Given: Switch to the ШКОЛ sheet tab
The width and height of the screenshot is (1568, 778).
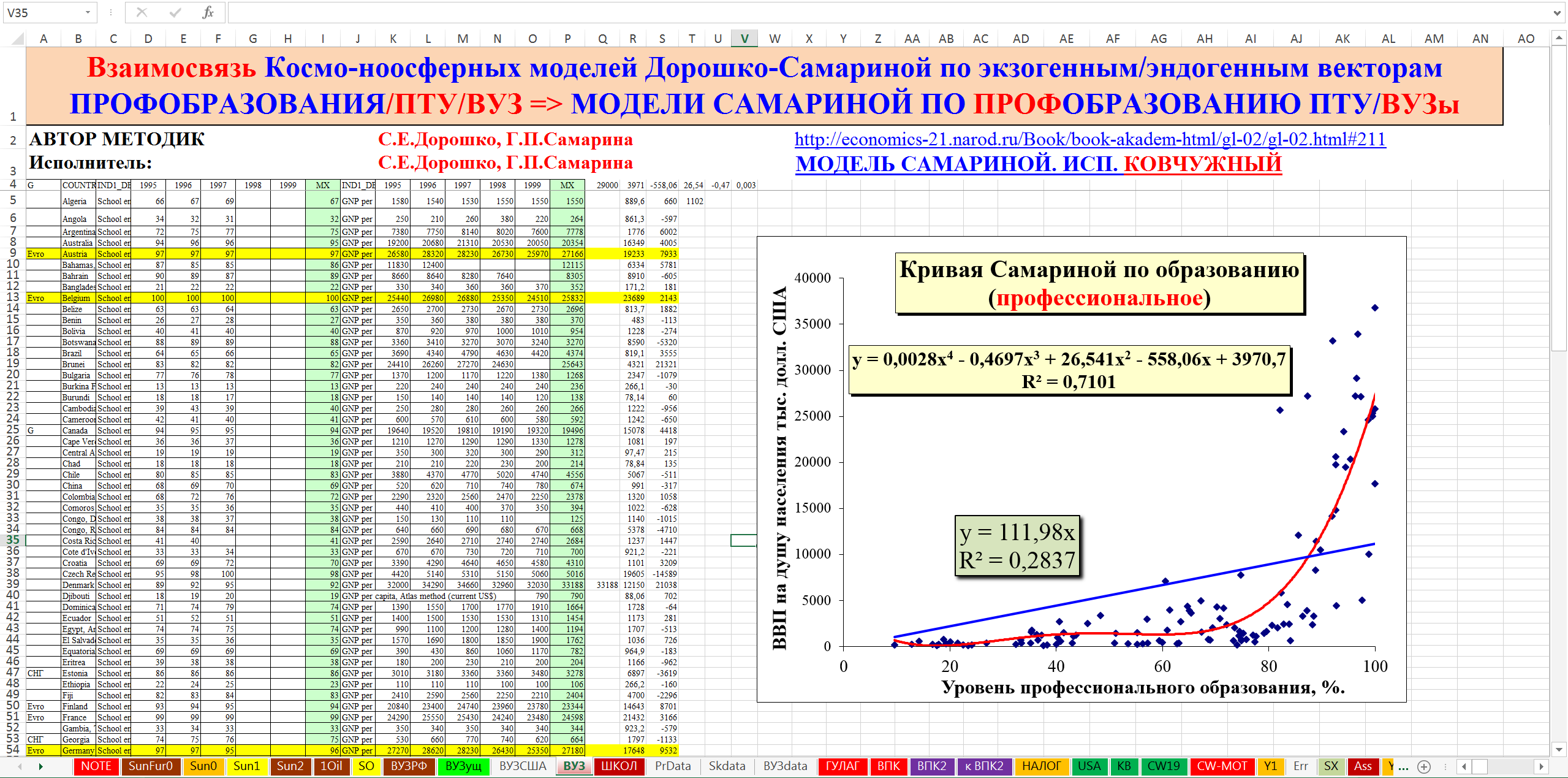Looking at the screenshot, I should coord(619,766).
